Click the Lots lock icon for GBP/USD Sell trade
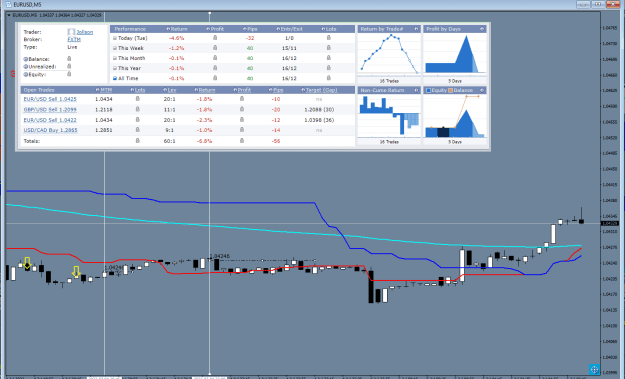The image size is (625, 379). pos(138,109)
